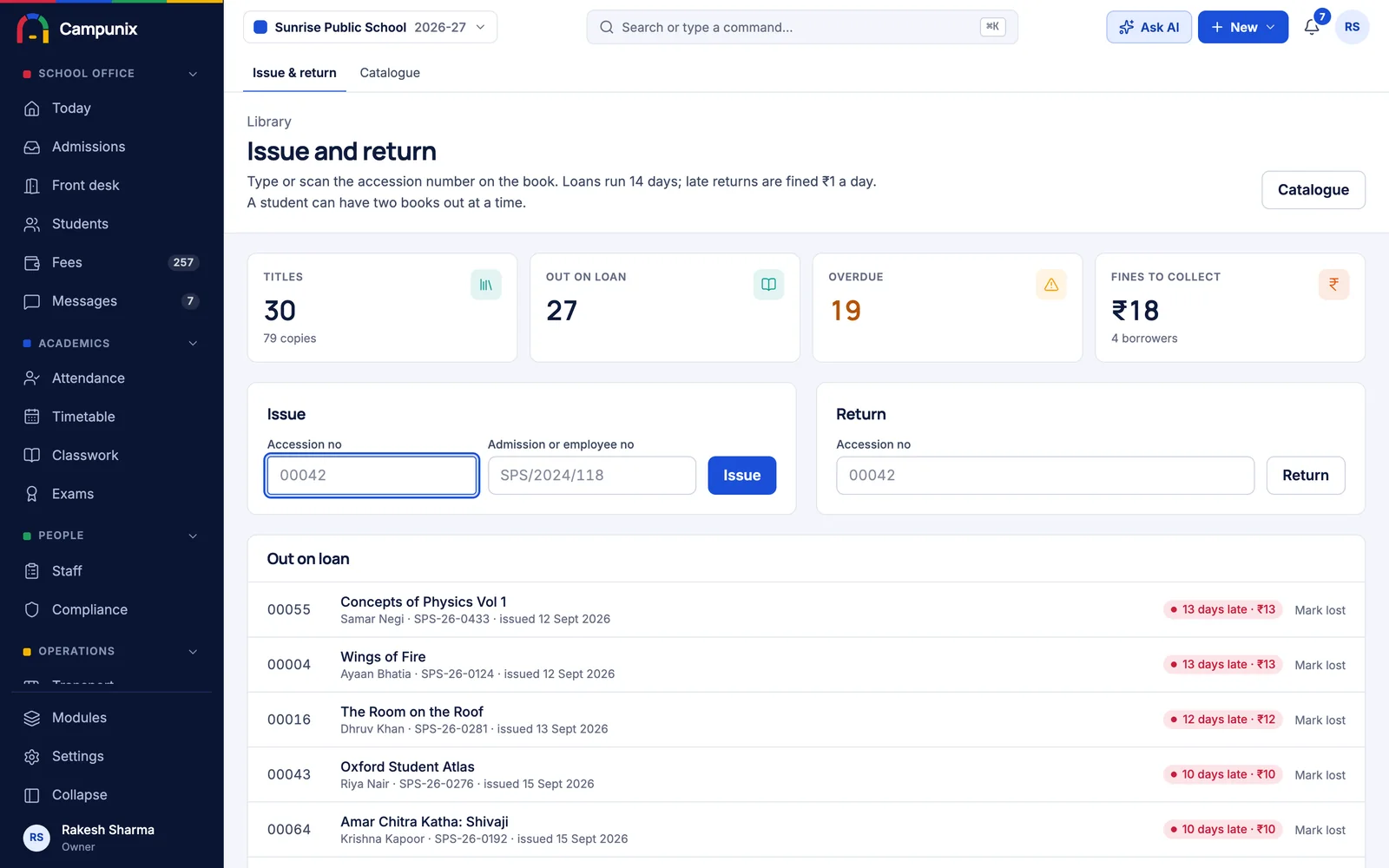Mark Concepts of Physics Vol 1 lost

(x=1320, y=610)
